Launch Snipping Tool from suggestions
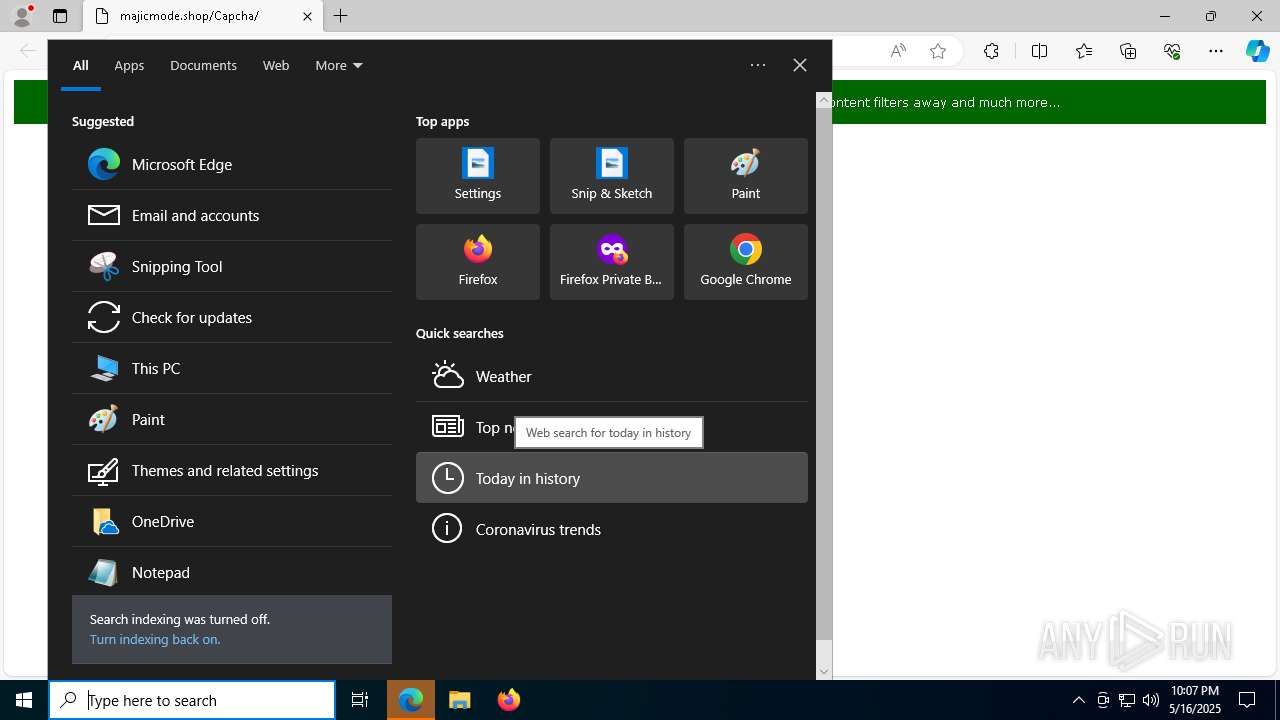The height and width of the screenshot is (720, 1280). tap(232, 266)
